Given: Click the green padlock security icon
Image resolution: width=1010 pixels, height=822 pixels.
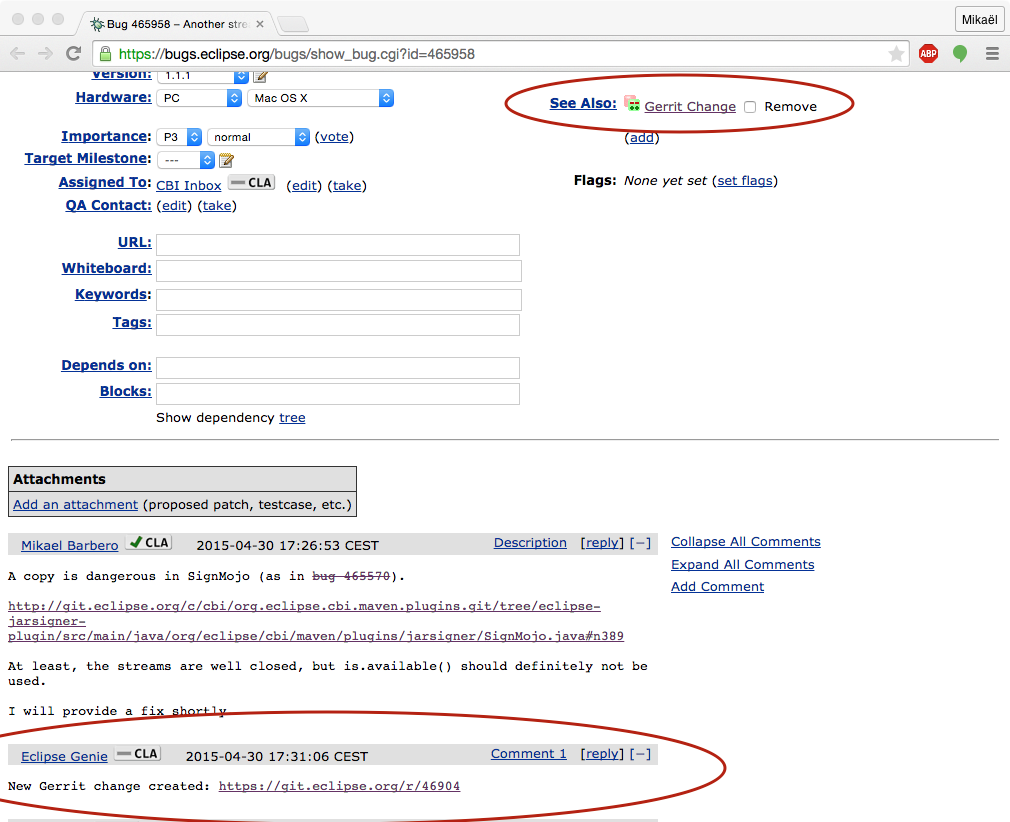Looking at the screenshot, I should (x=105, y=53).
